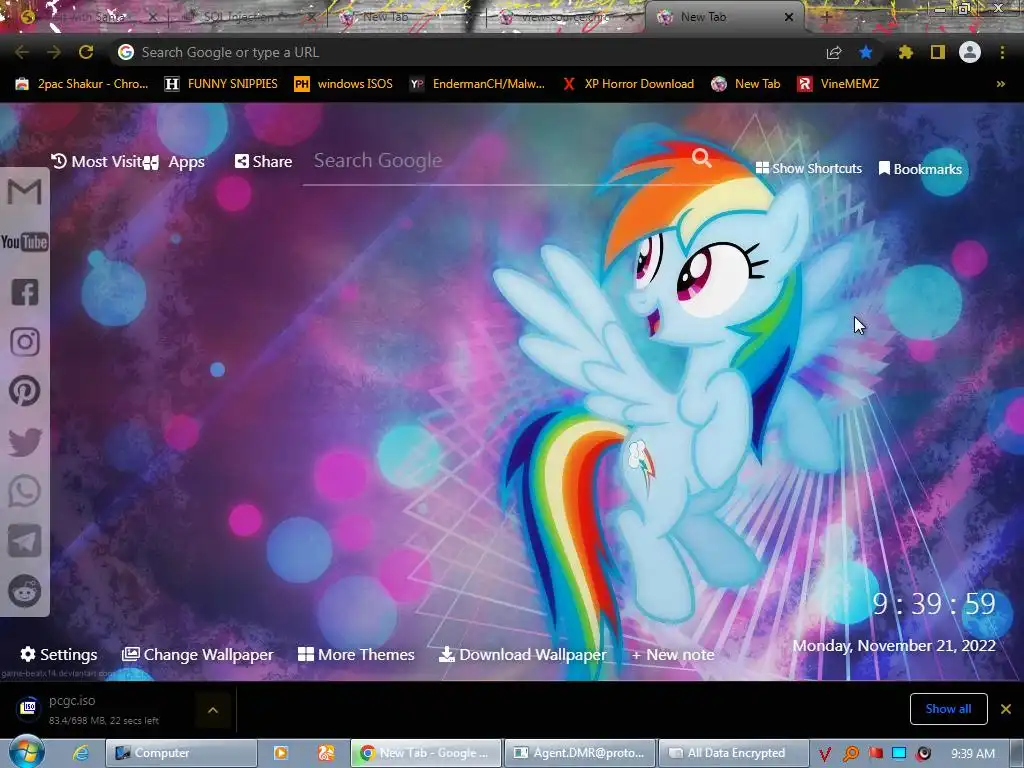Open 2pac Shakur bookmark
The height and width of the screenshot is (768, 1024).
pyautogui.click(x=82, y=84)
